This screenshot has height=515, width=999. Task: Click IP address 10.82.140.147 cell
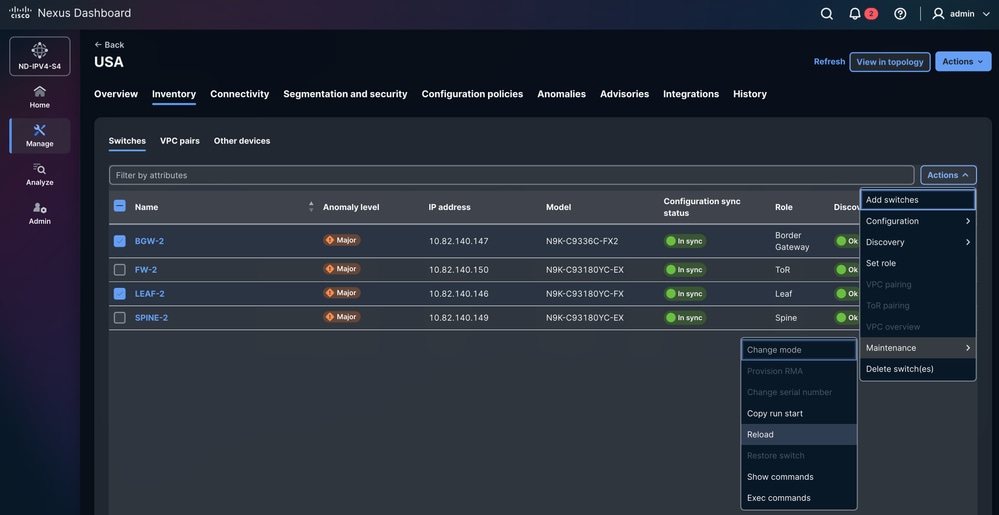pos(459,242)
